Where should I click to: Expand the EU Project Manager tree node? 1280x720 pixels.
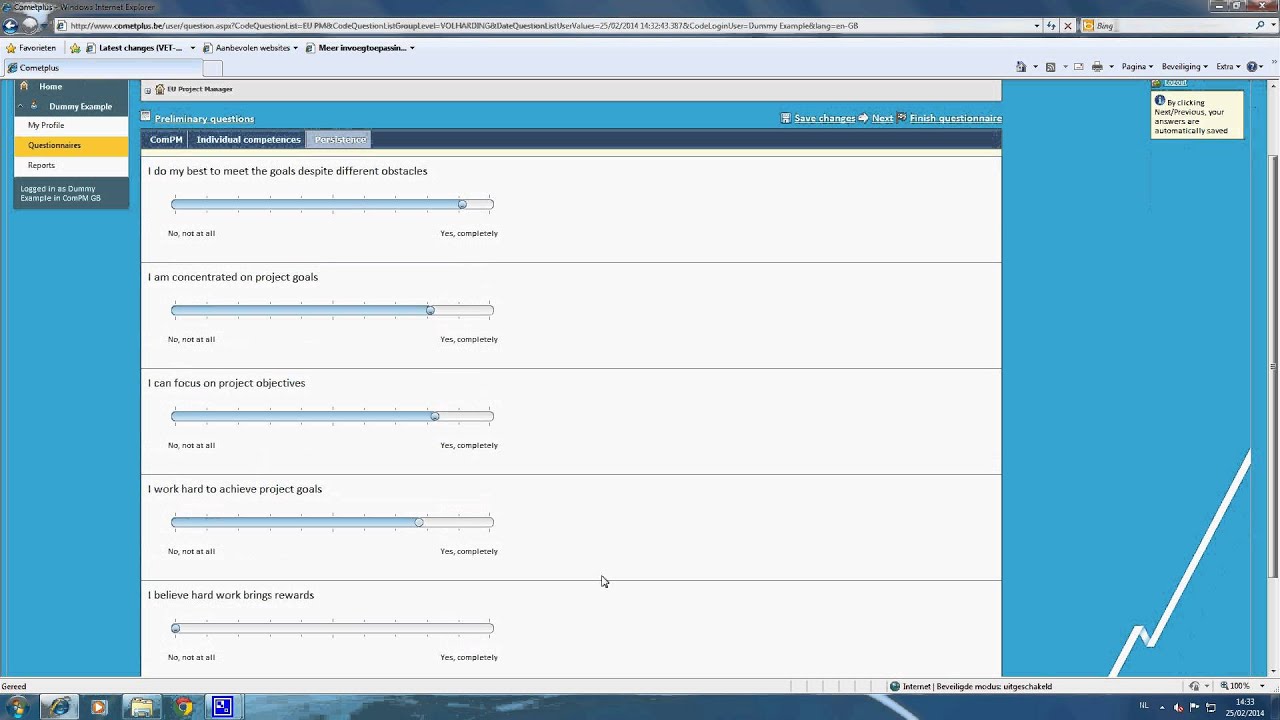pos(148,90)
